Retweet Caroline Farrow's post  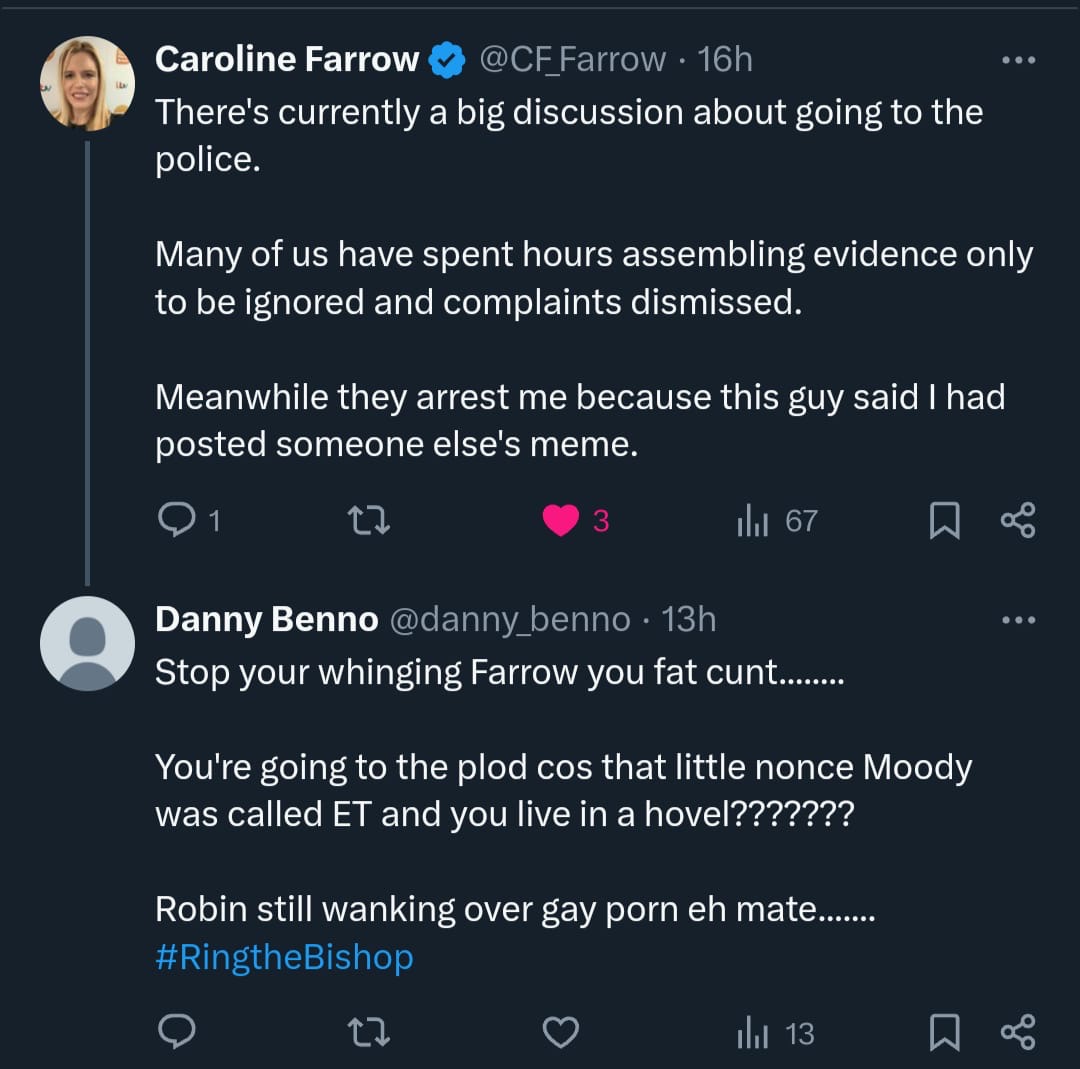click(367, 520)
